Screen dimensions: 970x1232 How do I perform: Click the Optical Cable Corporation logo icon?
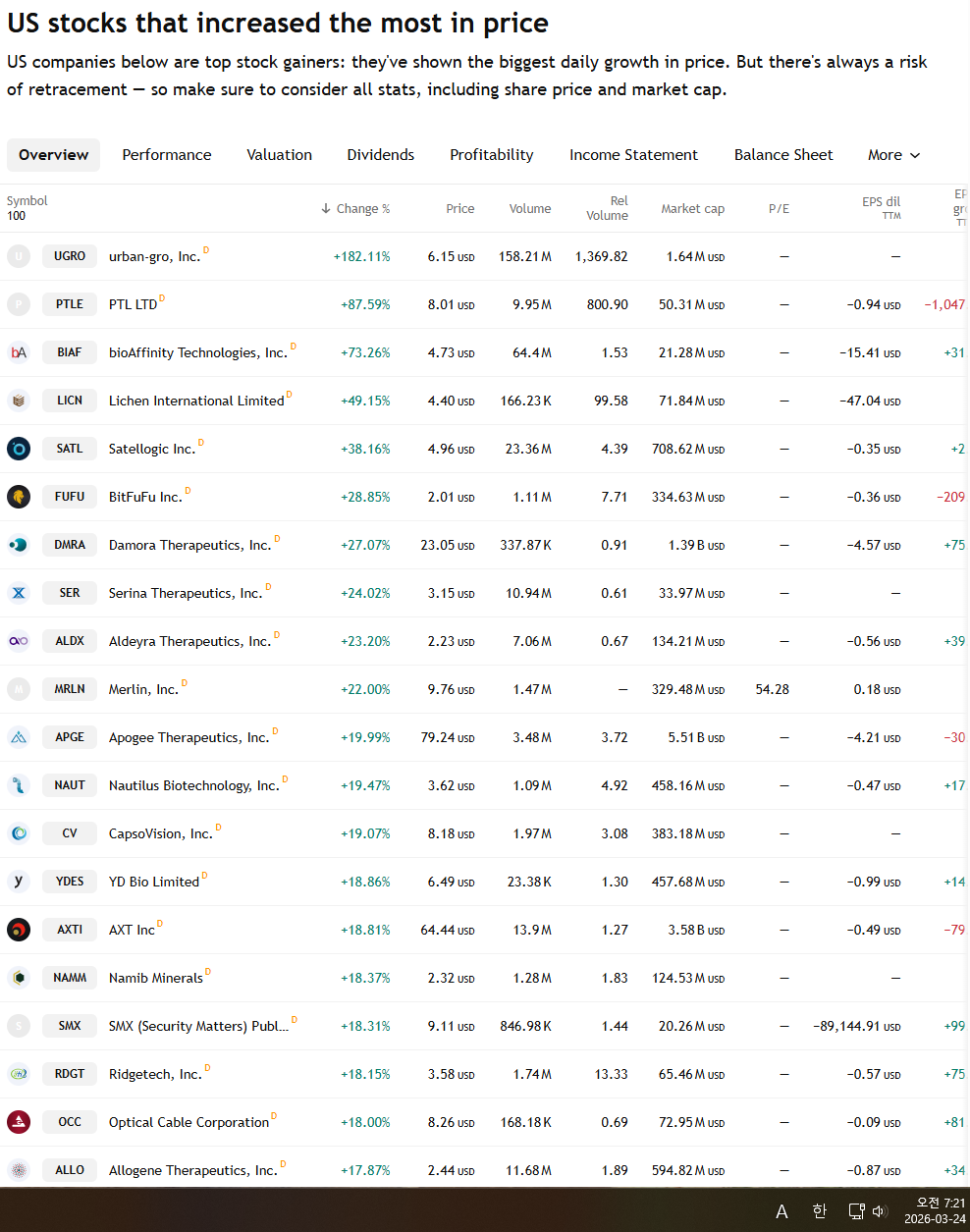coord(19,1122)
